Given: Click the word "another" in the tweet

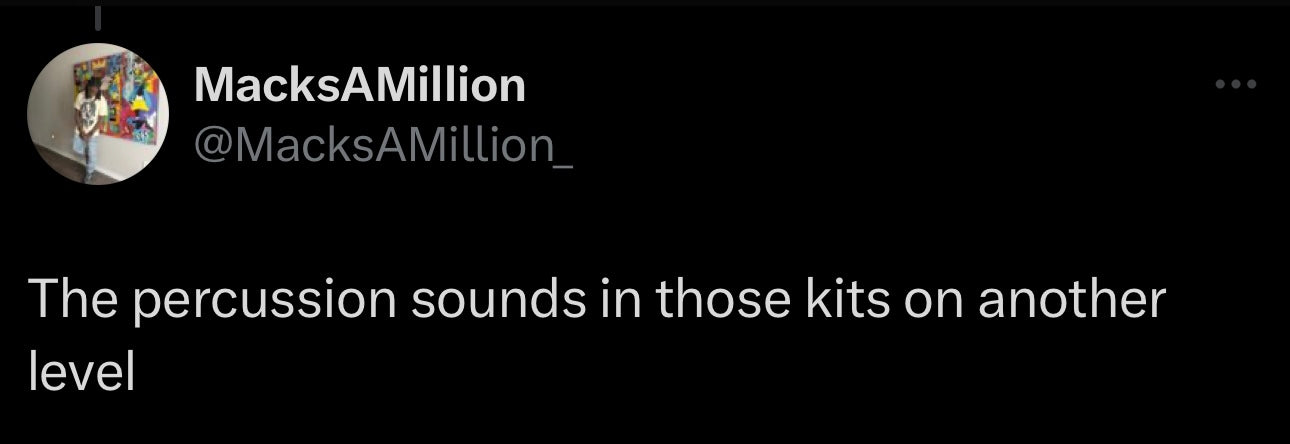Looking at the screenshot, I should [1071, 302].
